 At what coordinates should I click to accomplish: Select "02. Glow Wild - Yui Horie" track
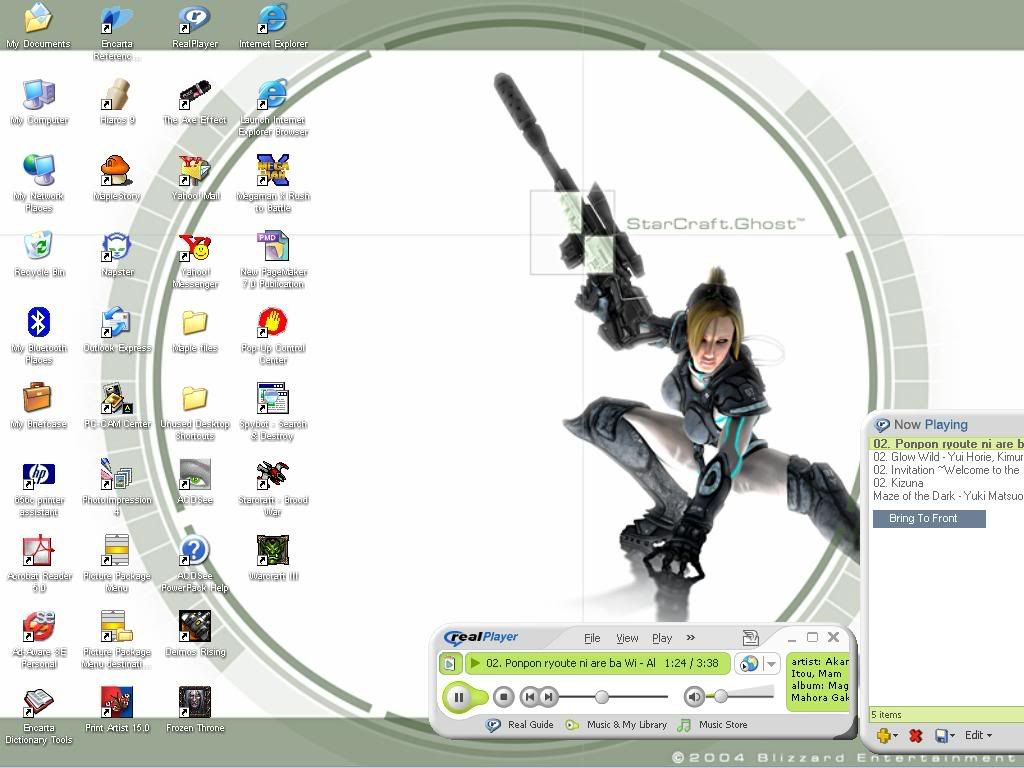click(x=948, y=457)
